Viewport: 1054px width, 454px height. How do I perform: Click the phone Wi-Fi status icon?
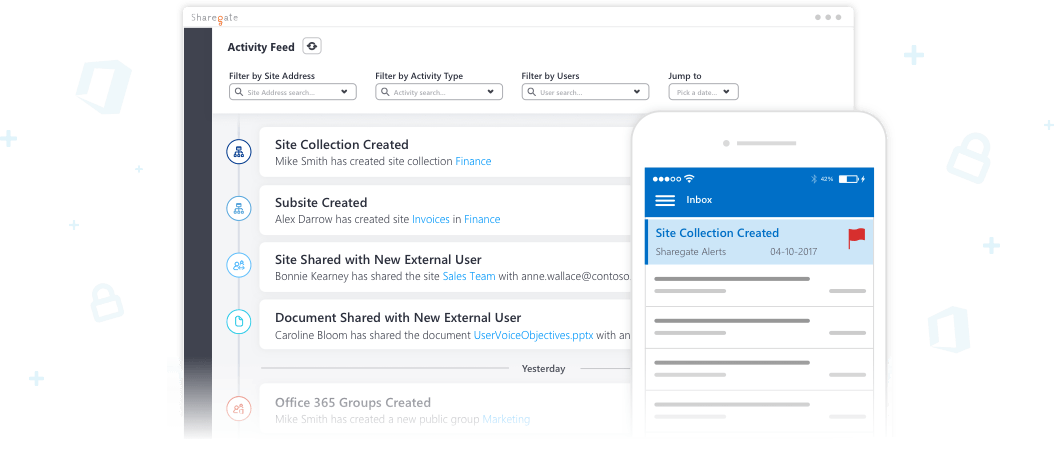coord(689,179)
